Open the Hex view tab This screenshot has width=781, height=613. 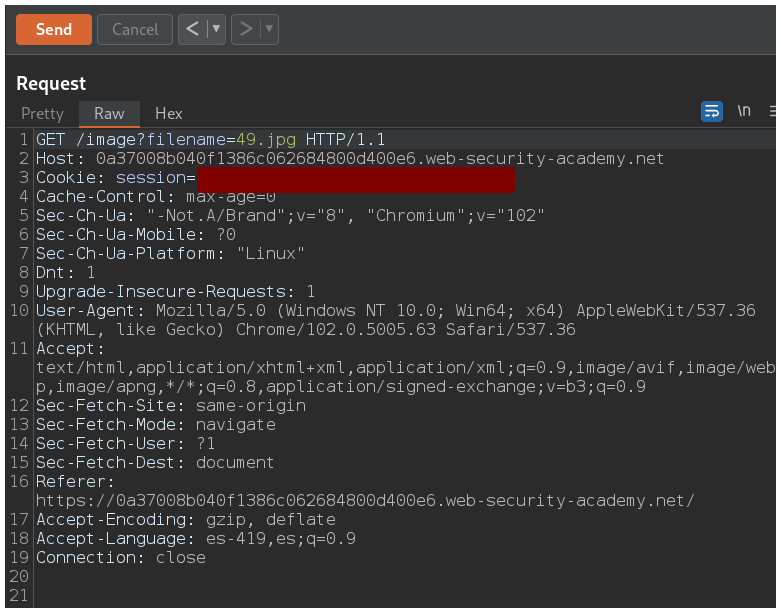(x=168, y=113)
